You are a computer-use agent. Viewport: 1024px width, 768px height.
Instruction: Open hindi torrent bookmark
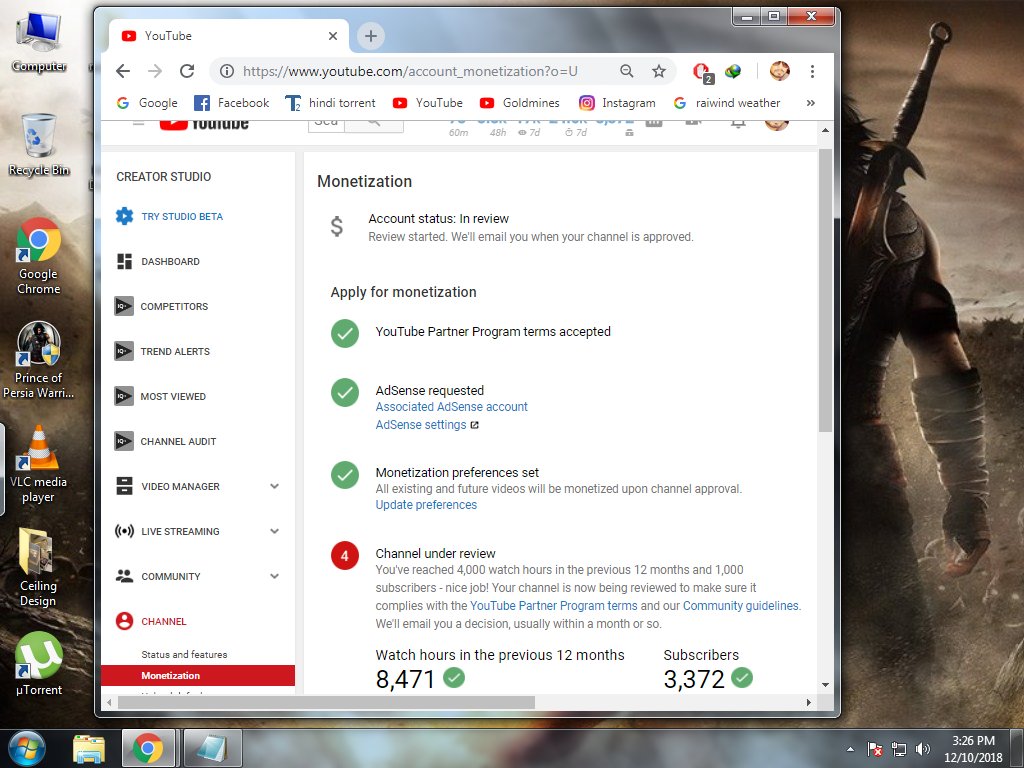[330, 103]
